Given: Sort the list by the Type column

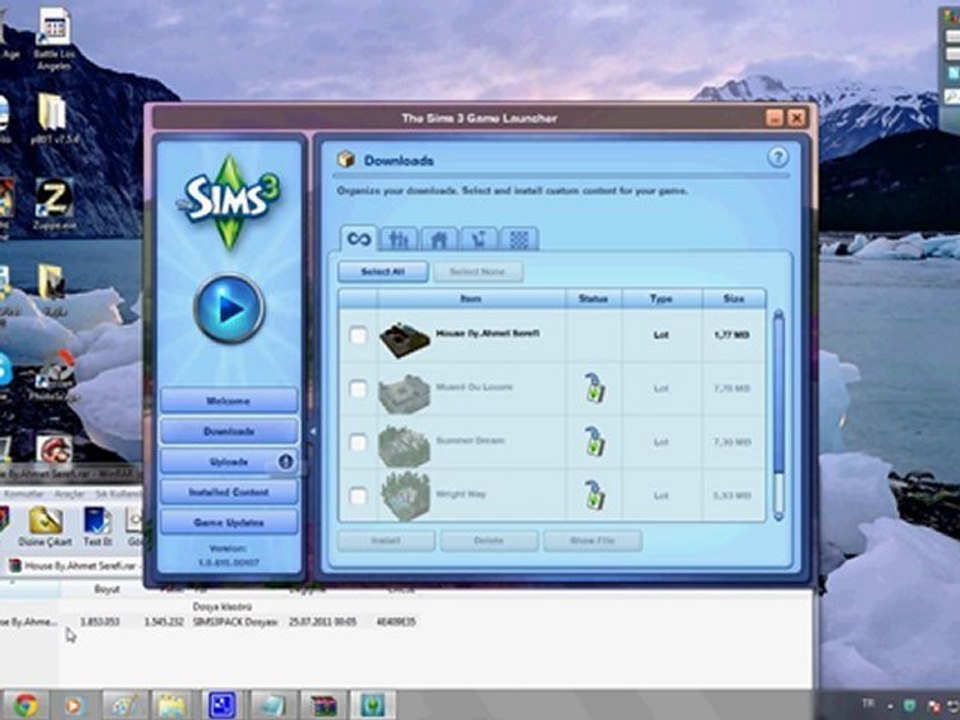Looking at the screenshot, I should click(661, 299).
